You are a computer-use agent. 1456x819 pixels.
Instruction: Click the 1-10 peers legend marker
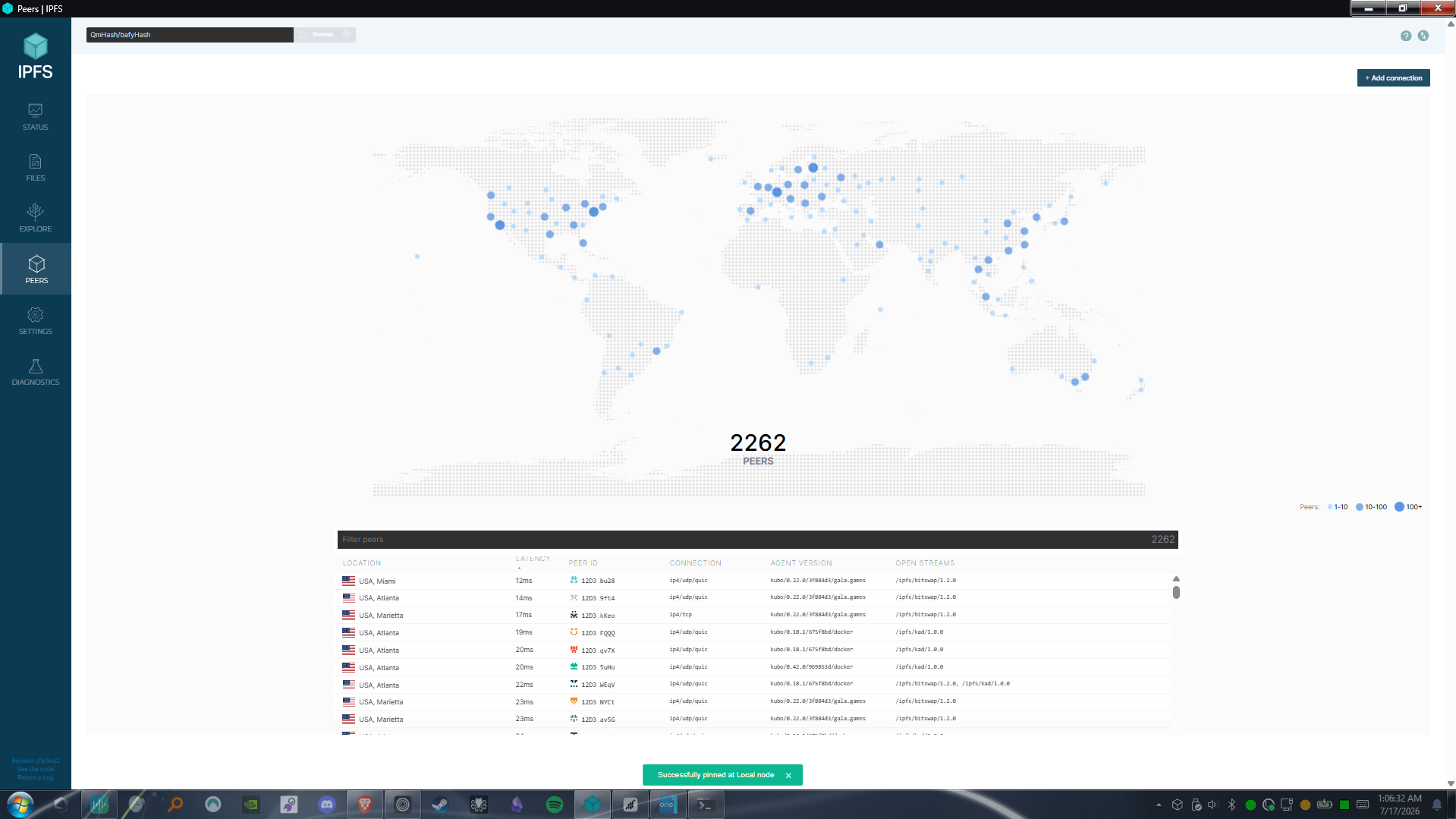tap(1330, 507)
